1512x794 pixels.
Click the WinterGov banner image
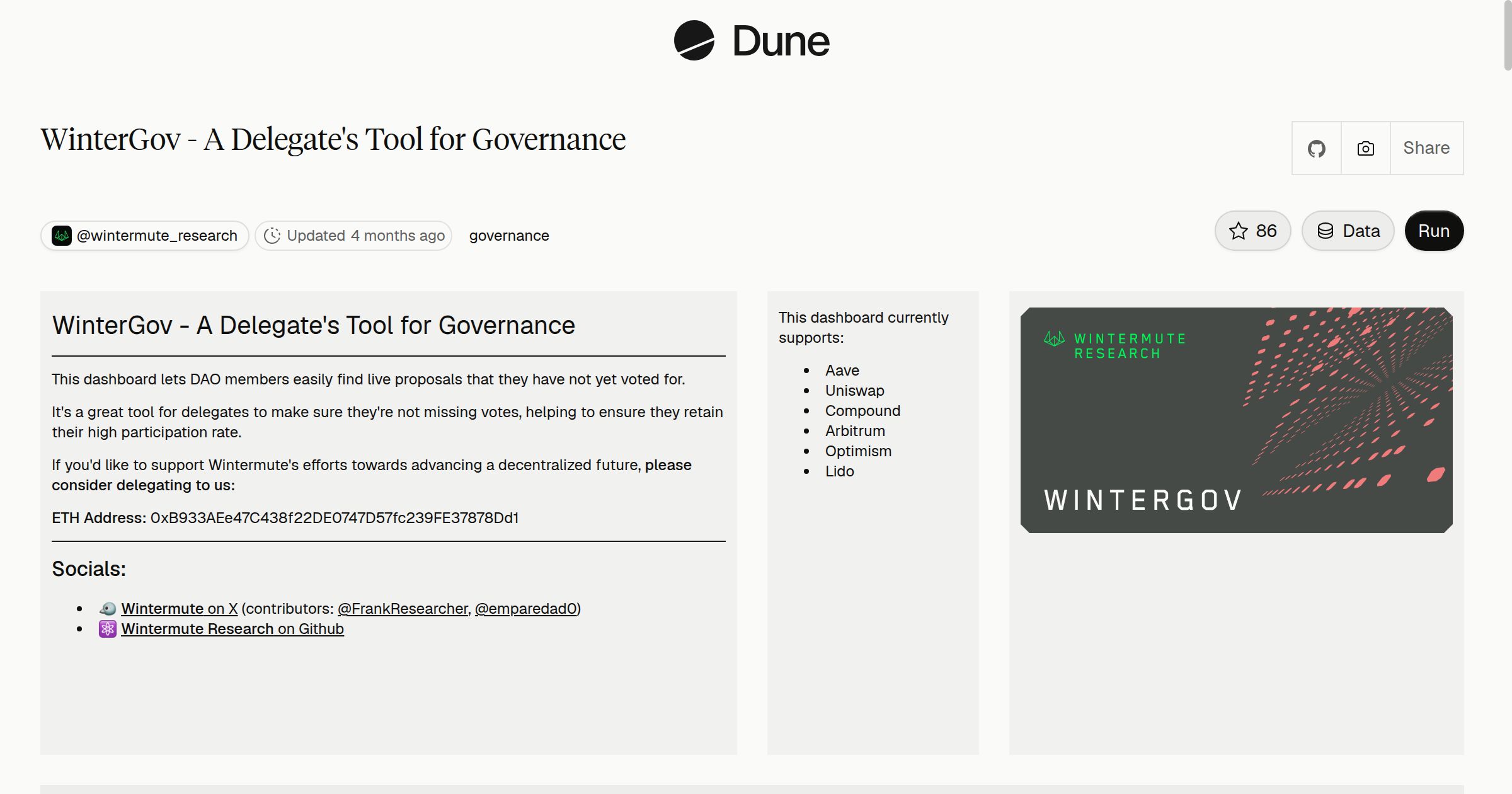(x=1236, y=420)
